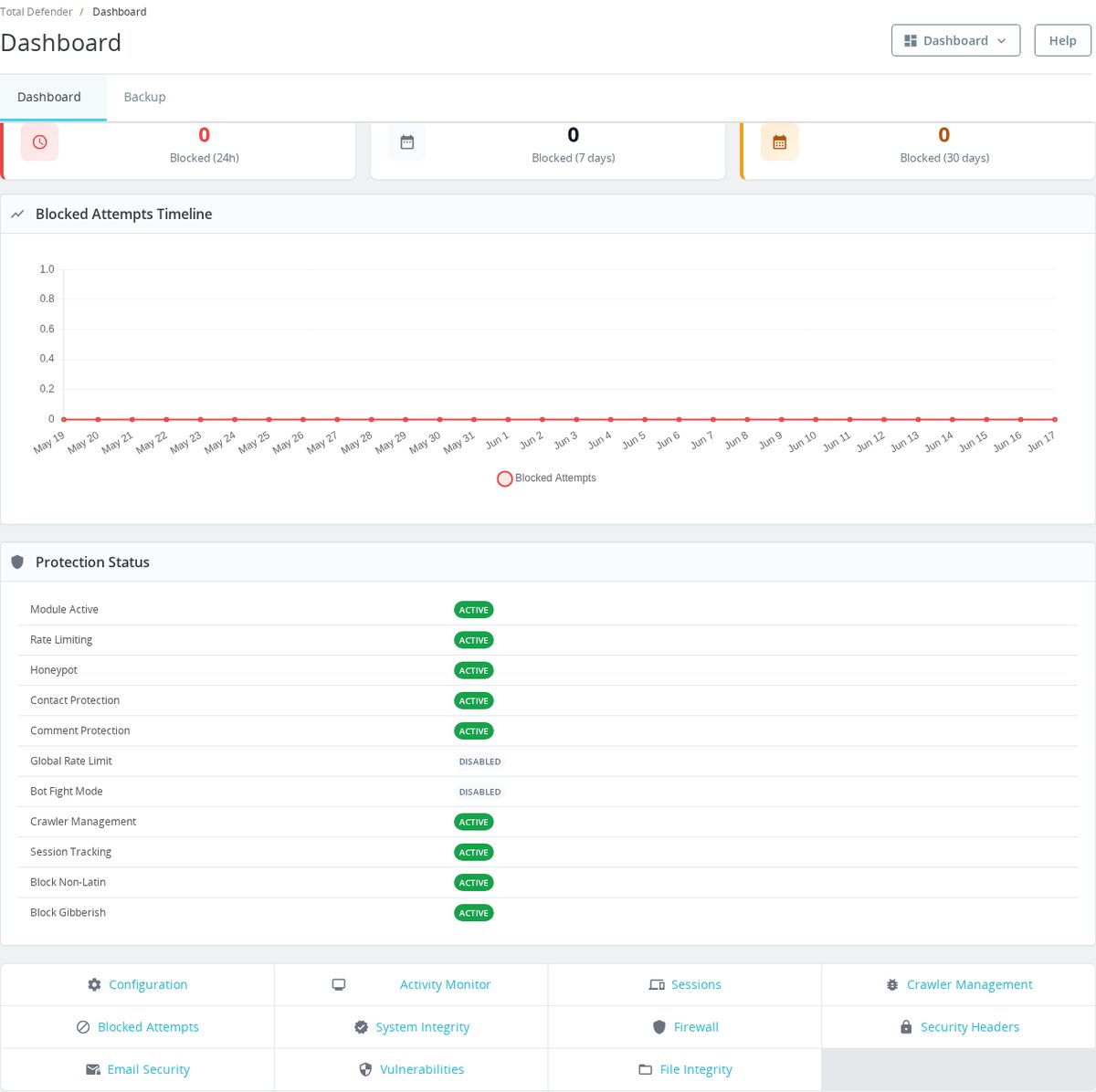
Task: Open the Help button
Action: tap(1062, 40)
